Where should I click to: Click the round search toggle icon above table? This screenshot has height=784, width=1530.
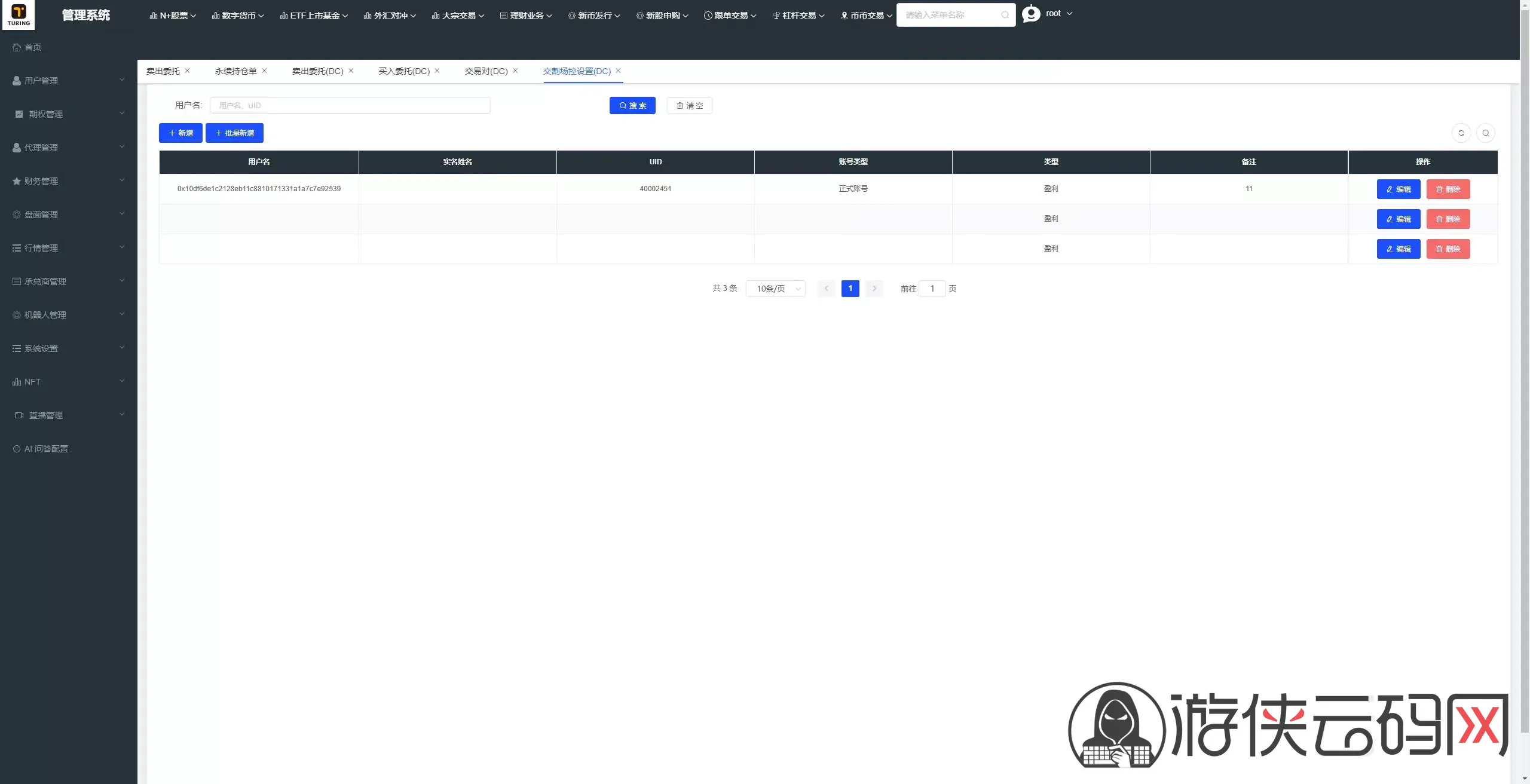[x=1485, y=133]
